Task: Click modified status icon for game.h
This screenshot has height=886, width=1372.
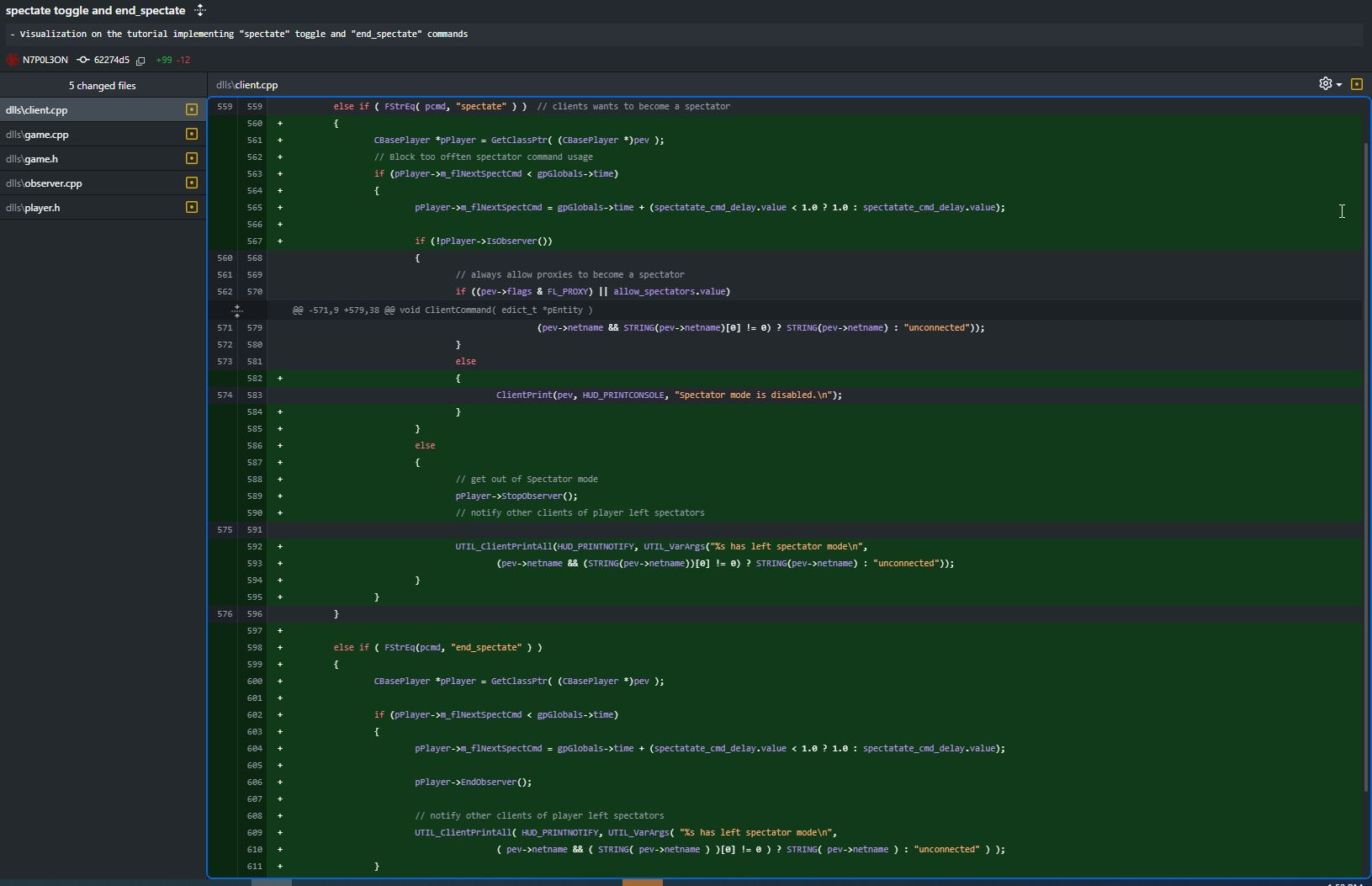Action: click(192, 158)
